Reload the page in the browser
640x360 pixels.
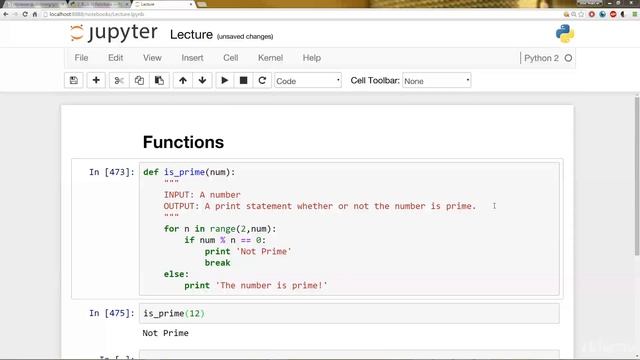click(25, 14)
